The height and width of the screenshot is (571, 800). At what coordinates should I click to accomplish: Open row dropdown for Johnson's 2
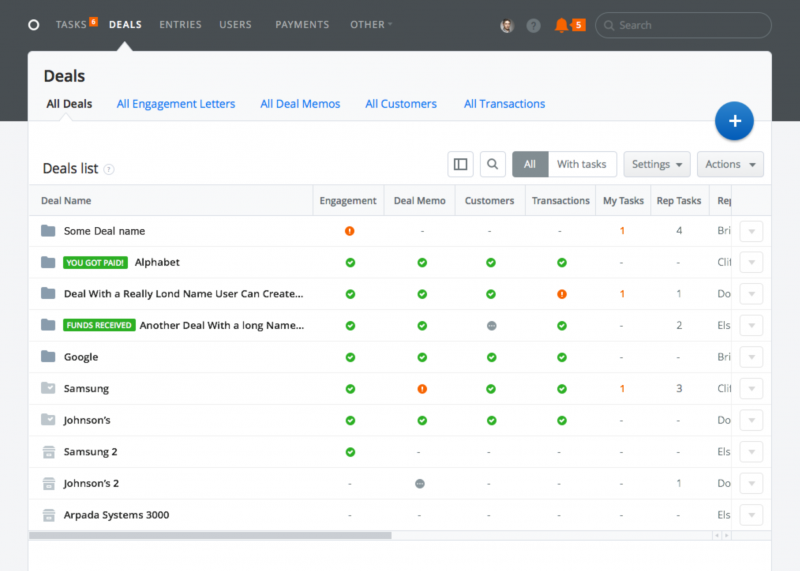pos(751,484)
